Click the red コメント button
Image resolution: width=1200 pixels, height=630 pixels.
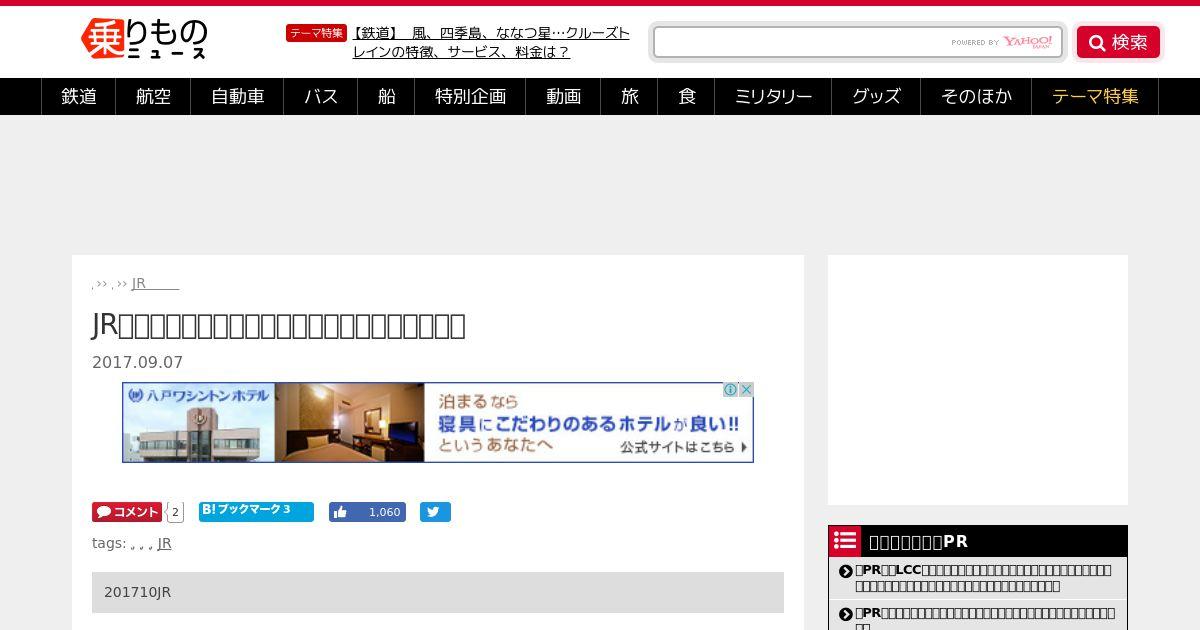[x=127, y=512]
